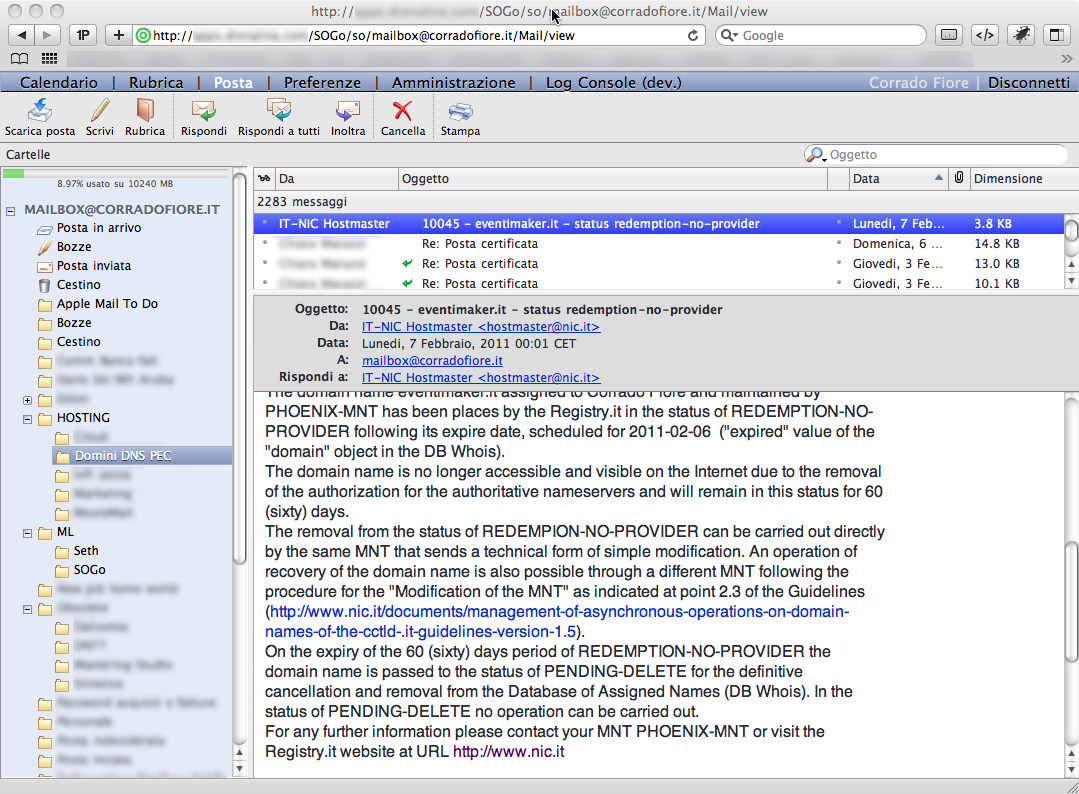The height and width of the screenshot is (794, 1079).
Task: Click the Disconnetti link
Action: click(x=1028, y=83)
